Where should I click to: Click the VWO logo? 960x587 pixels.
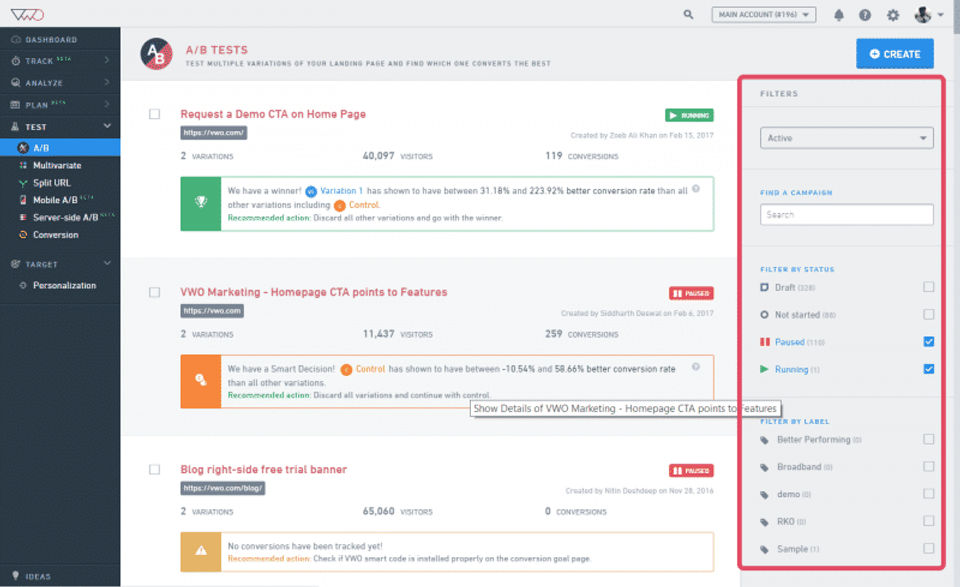[28, 14]
